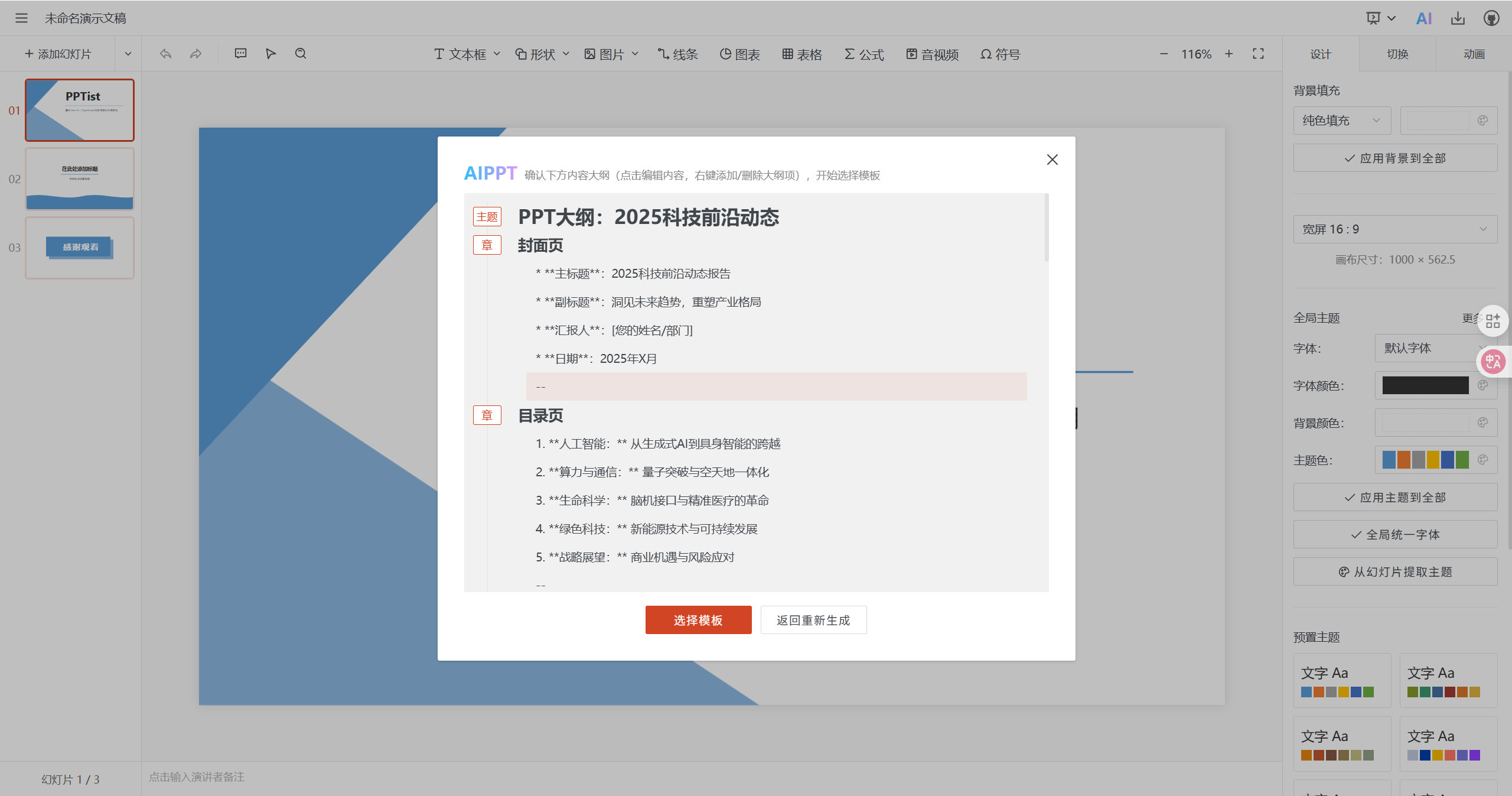Click the redo arrow icon

(195, 54)
